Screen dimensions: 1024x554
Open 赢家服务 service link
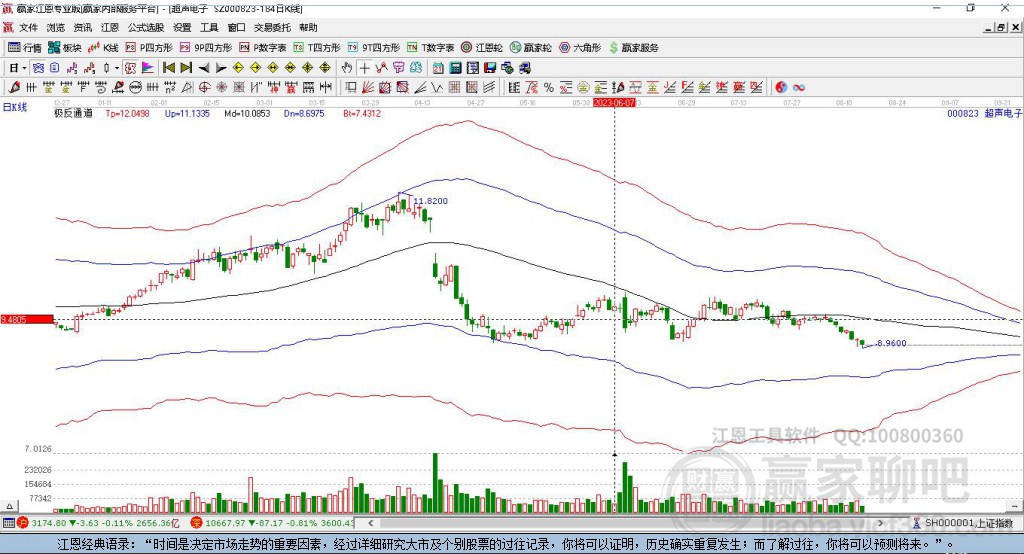point(633,48)
